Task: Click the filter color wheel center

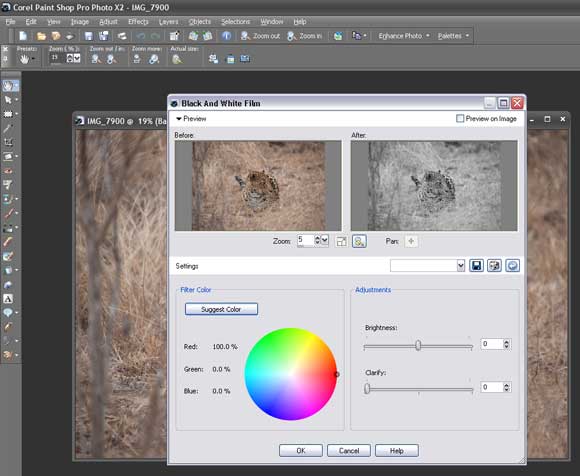Action: pyautogui.click(x=291, y=374)
